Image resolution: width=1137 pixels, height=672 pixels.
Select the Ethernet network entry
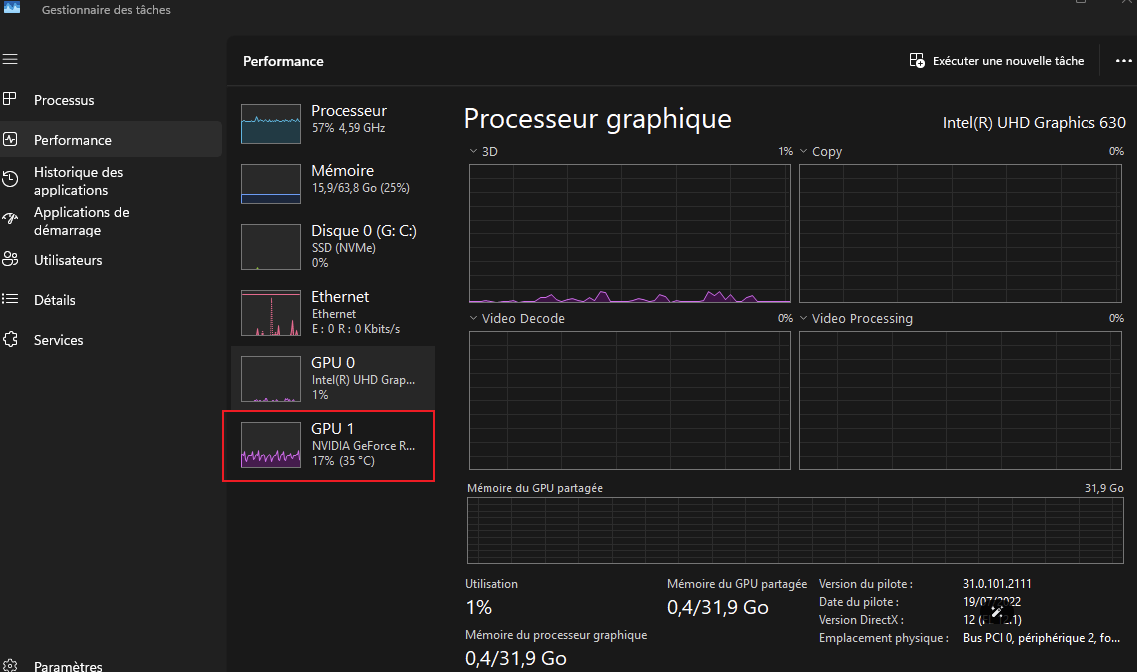pyautogui.click(x=333, y=313)
